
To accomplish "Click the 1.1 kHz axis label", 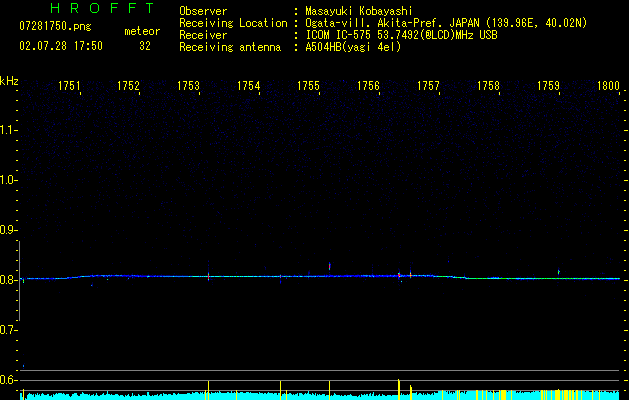I will [8, 130].
